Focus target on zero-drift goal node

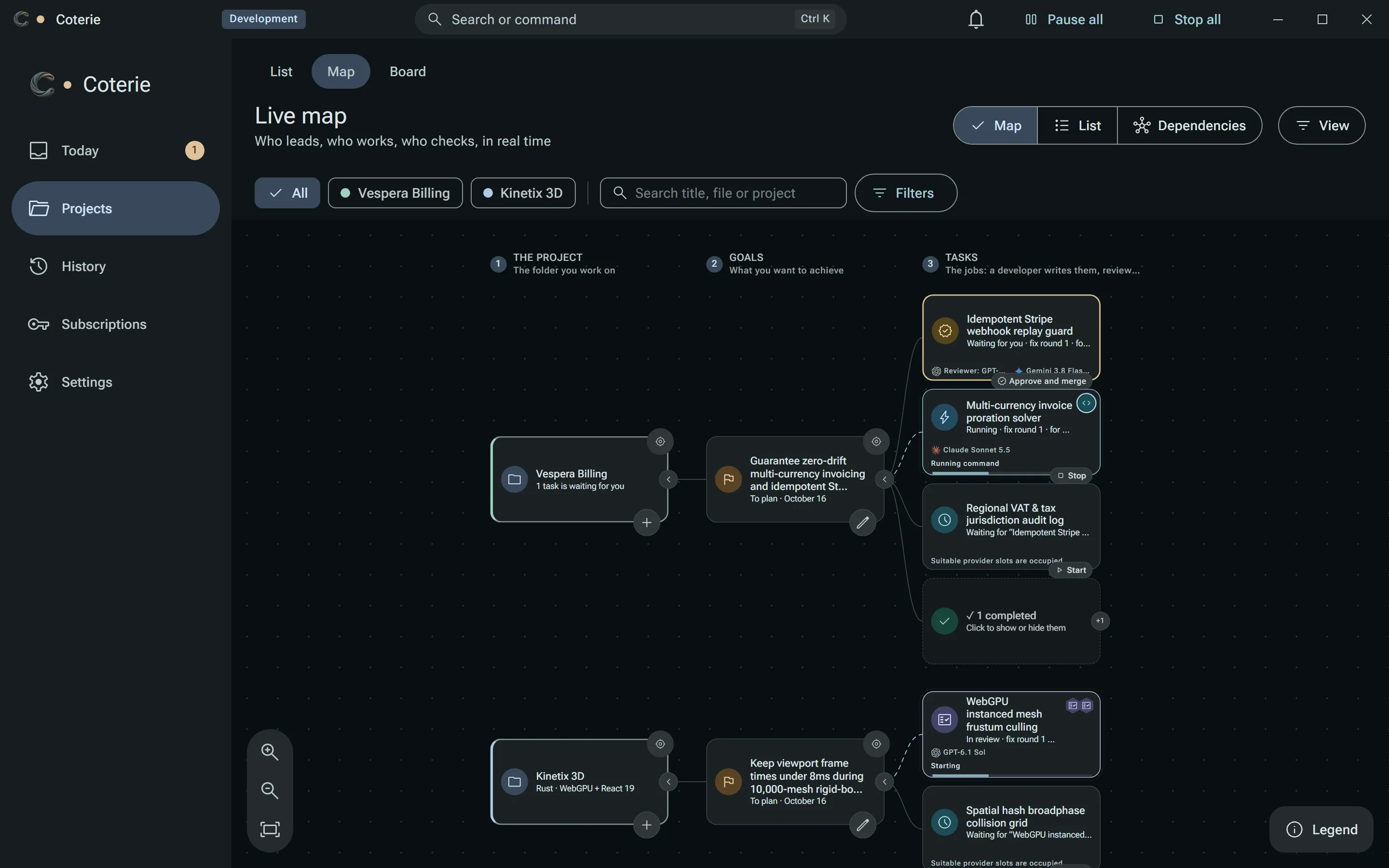(x=876, y=441)
